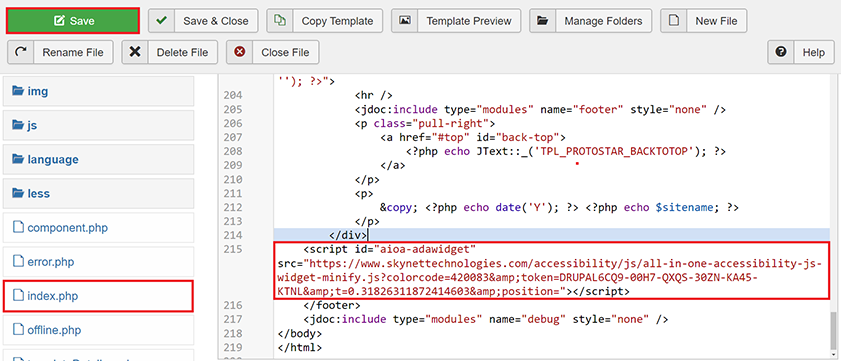Click the folder icon on Manage Folders
Viewport: 841px width, 361px height.
542,21
